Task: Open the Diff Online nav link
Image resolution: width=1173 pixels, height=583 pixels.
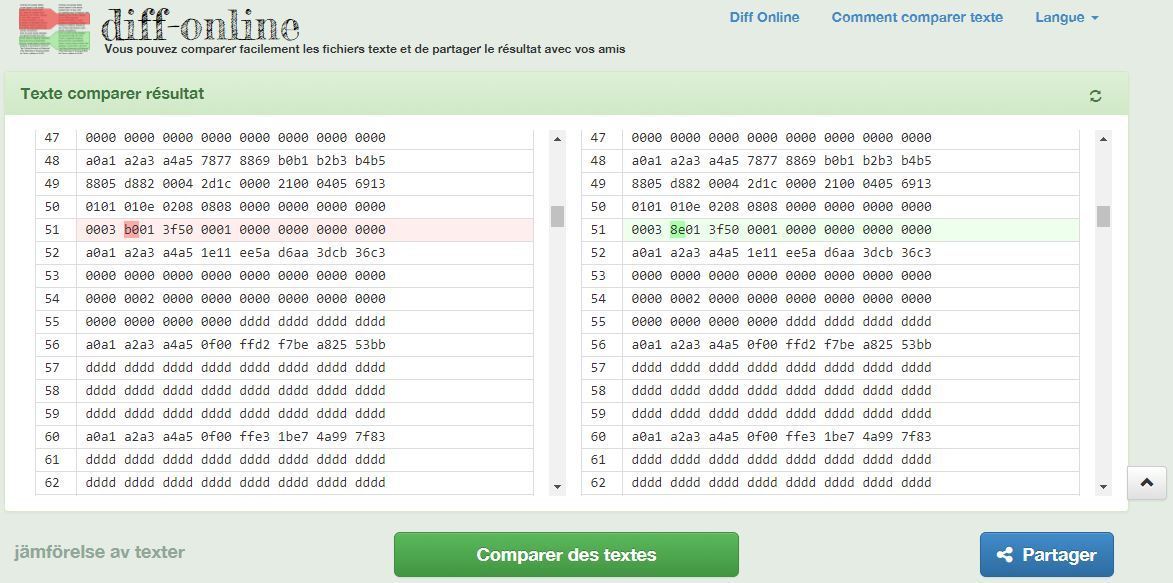Action: [x=764, y=17]
